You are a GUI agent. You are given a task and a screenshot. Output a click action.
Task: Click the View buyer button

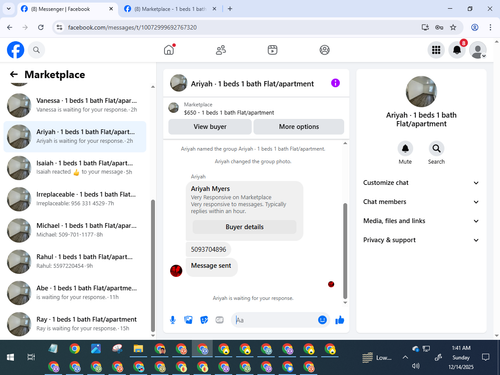(210, 127)
